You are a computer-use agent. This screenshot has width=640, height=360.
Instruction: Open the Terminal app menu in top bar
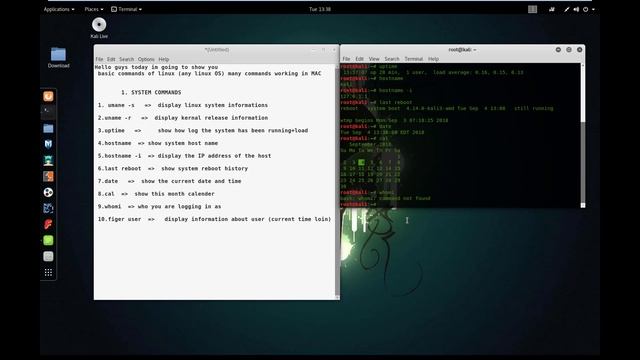pyautogui.click(x=127, y=9)
